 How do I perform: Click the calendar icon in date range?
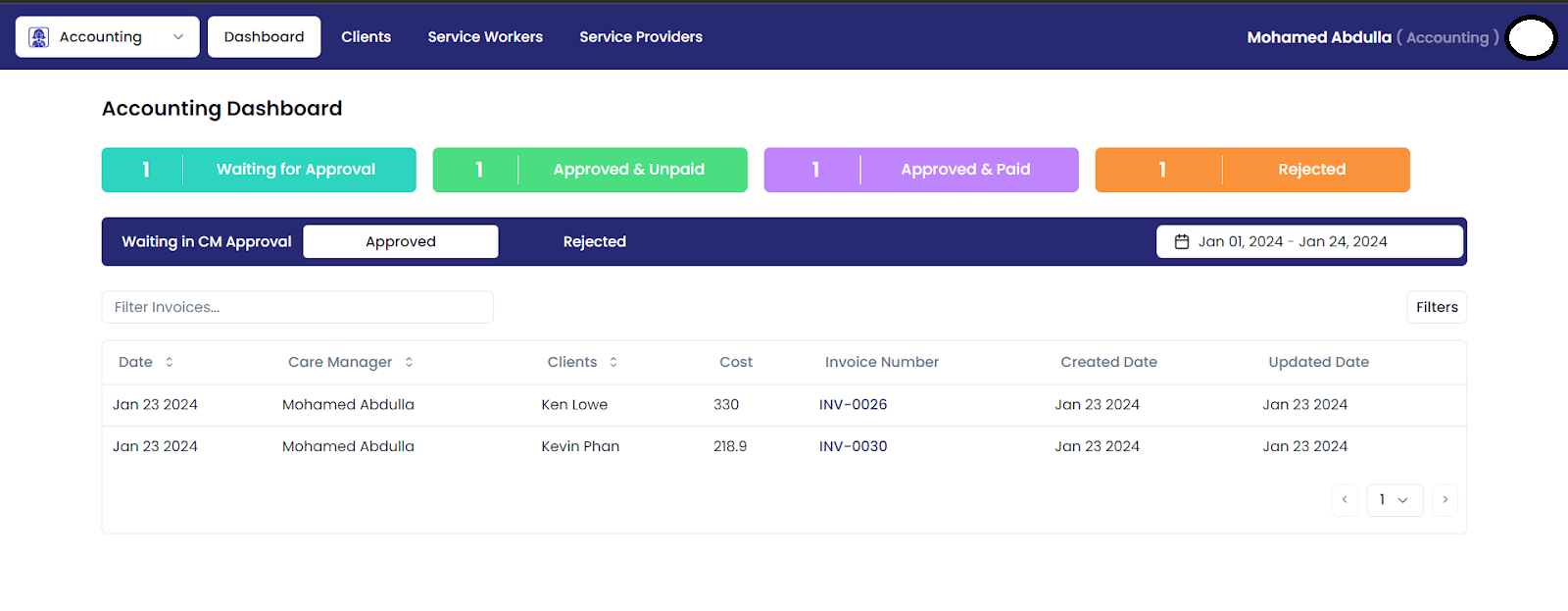click(1182, 242)
